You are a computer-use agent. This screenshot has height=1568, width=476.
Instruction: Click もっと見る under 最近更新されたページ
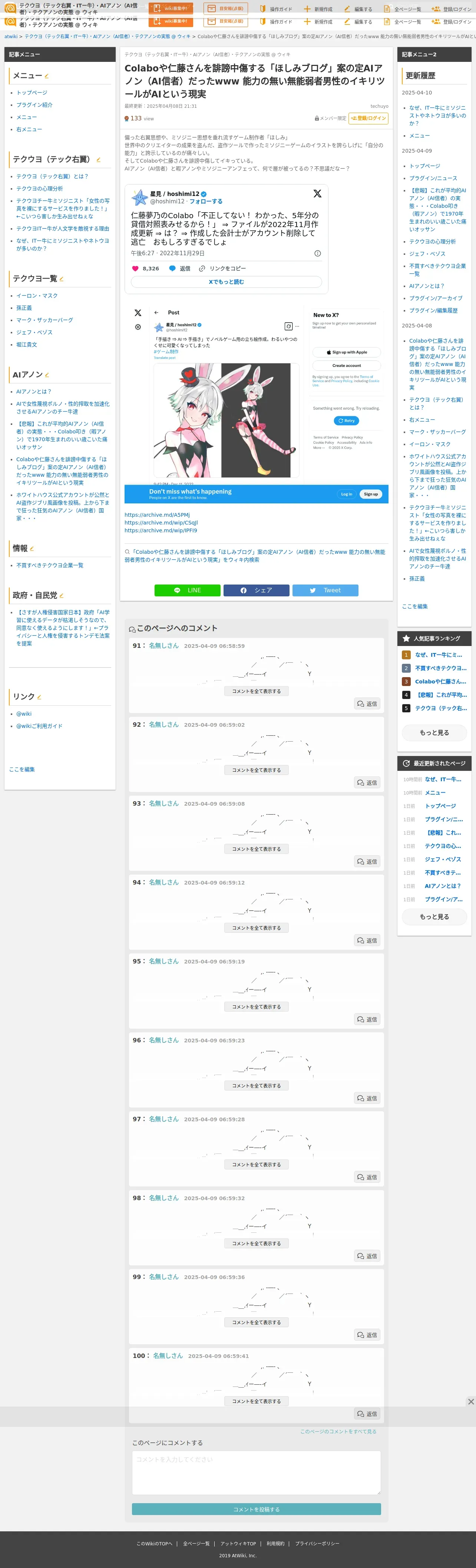point(434,917)
